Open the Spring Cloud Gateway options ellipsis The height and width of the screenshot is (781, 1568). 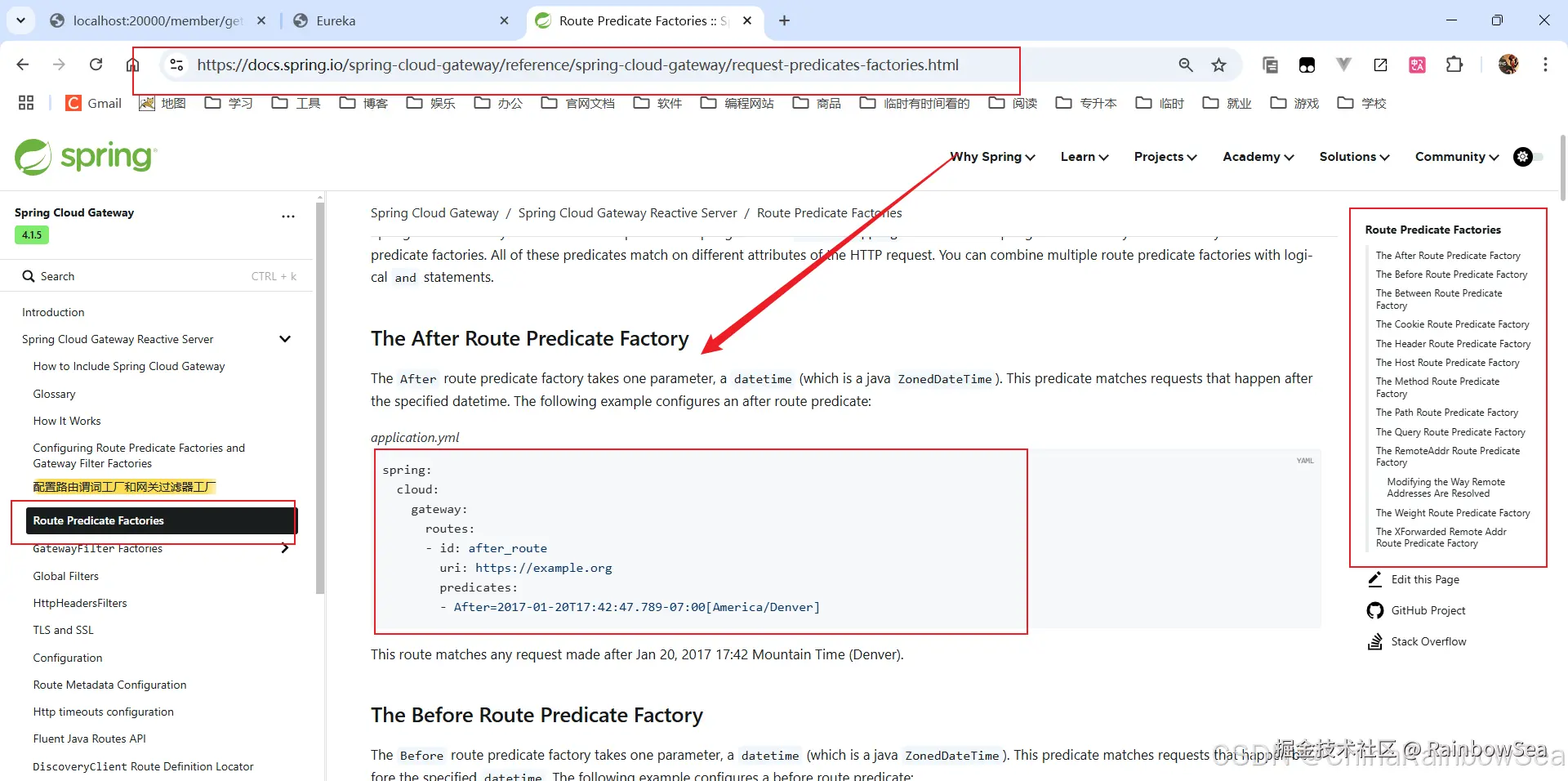coord(288,216)
